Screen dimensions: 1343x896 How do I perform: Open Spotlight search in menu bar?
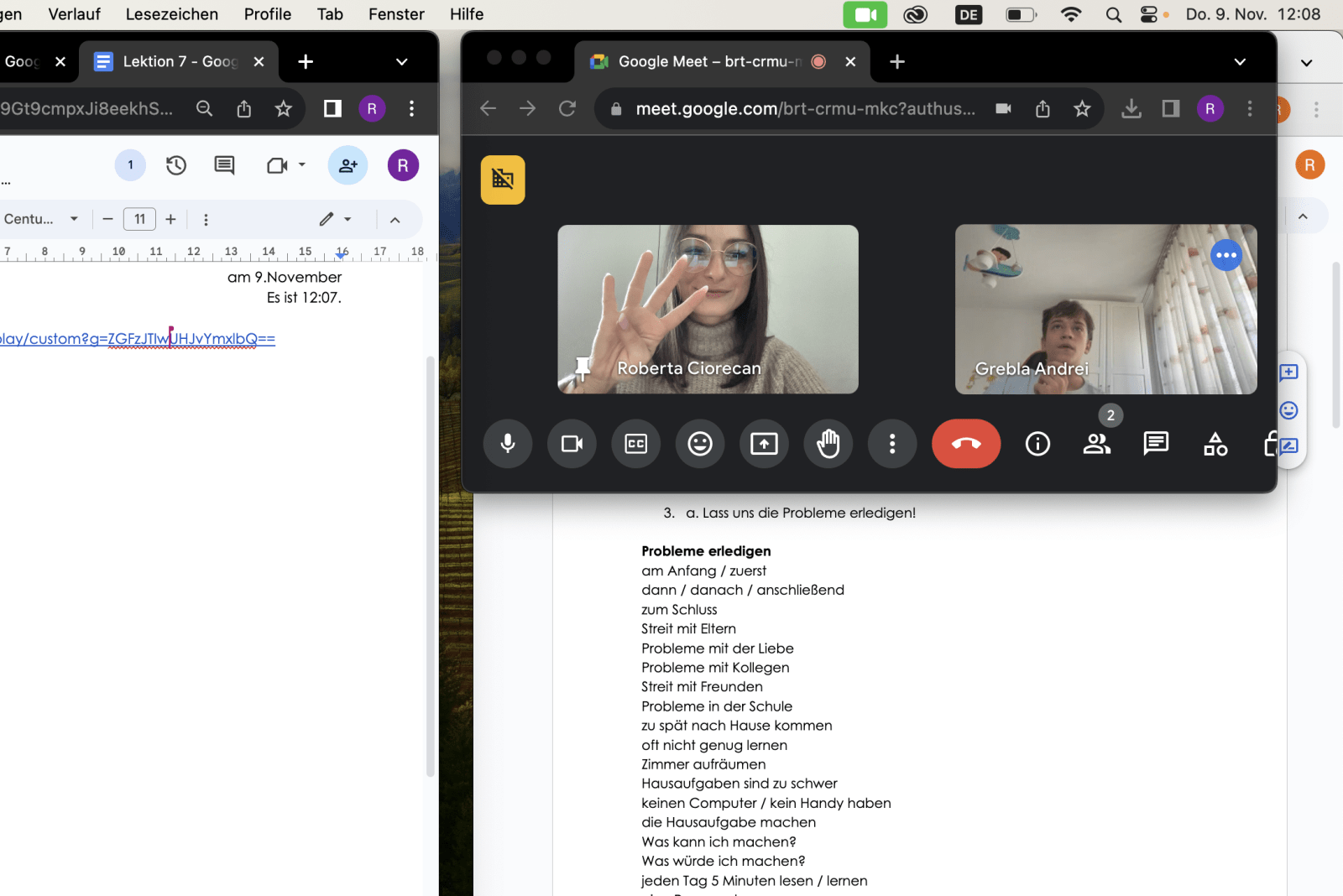click(1114, 14)
